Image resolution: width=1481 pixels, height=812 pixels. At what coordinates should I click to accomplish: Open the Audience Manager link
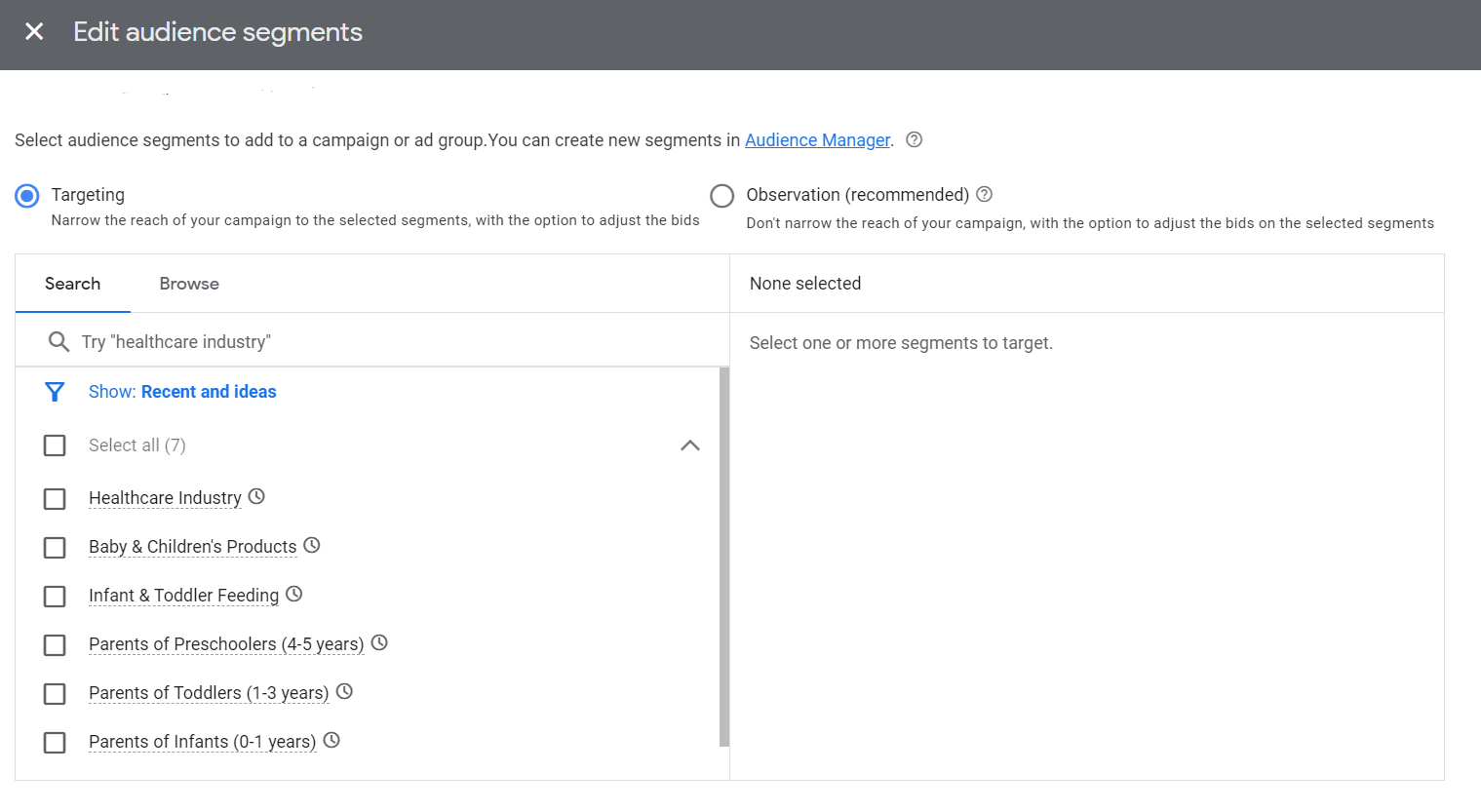coord(817,140)
